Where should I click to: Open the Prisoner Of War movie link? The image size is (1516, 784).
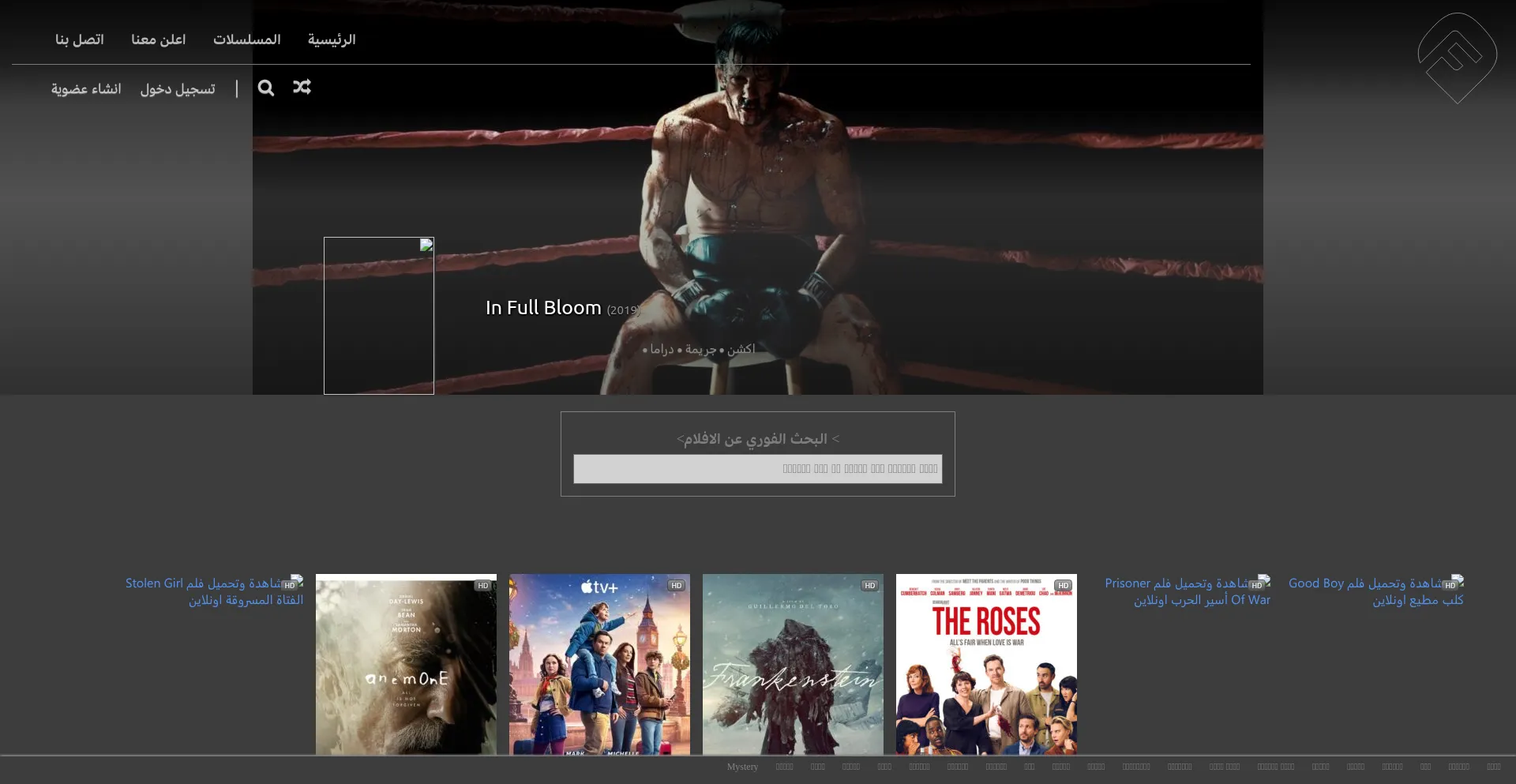click(x=1187, y=591)
